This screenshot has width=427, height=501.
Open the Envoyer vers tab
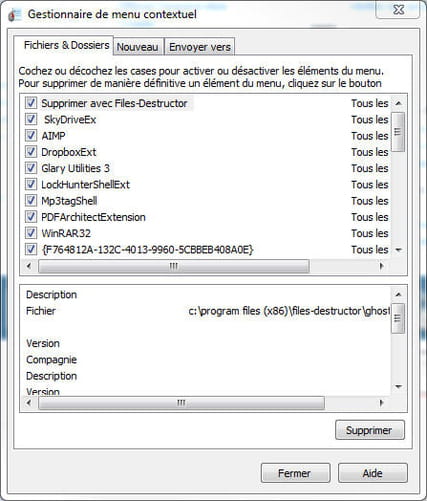(x=200, y=47)
